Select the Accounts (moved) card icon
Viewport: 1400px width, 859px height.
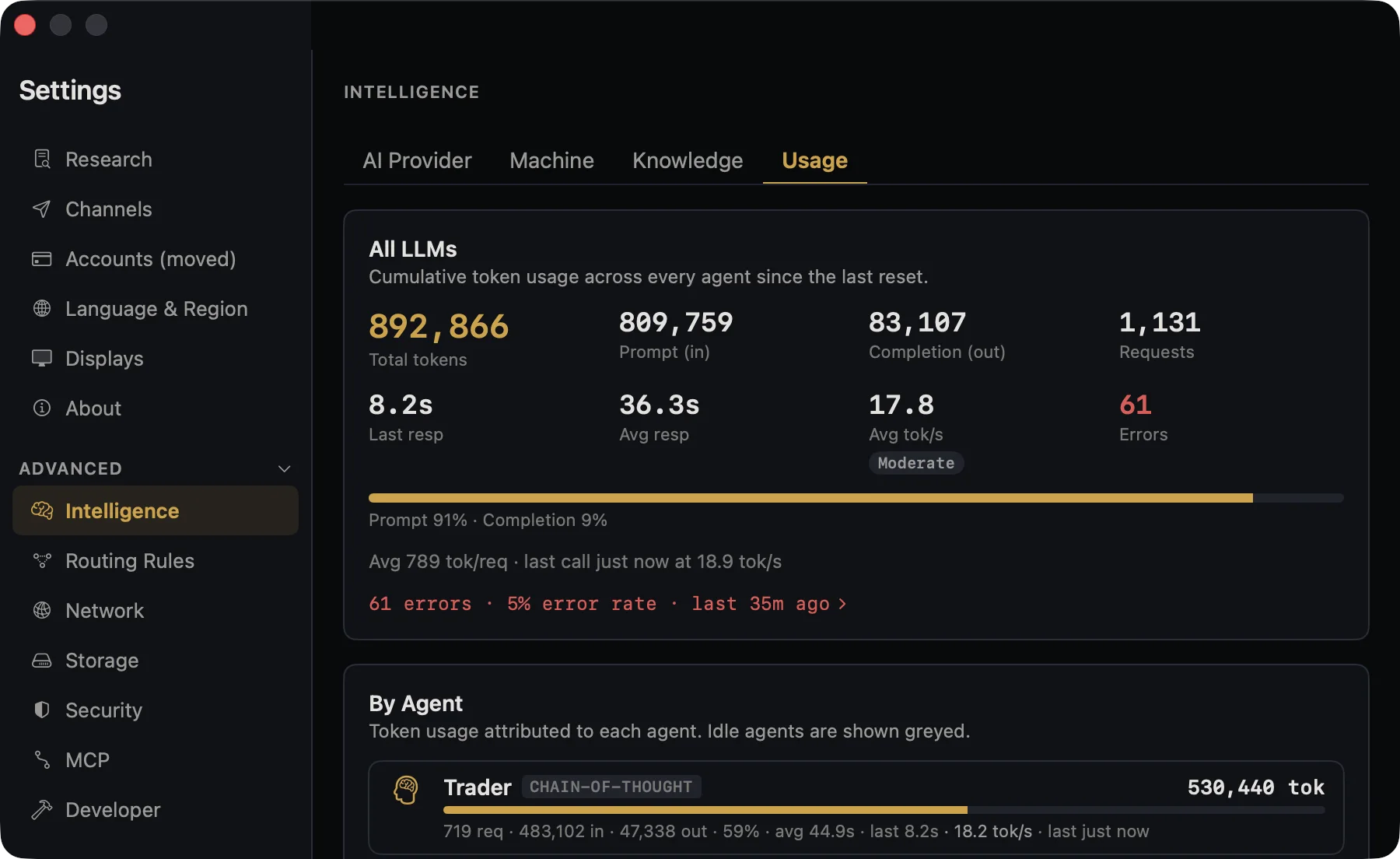42,259
